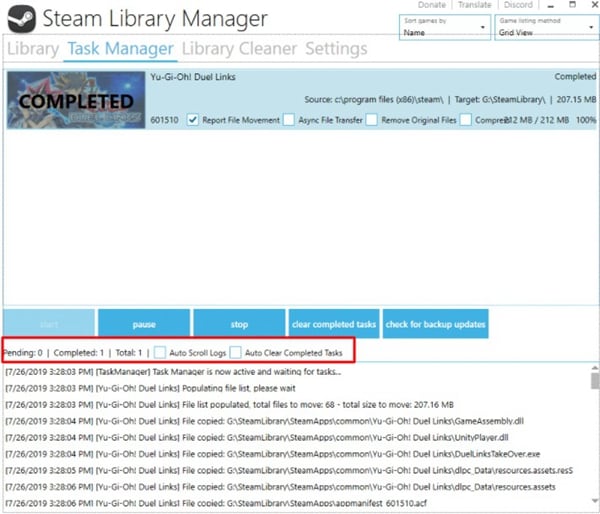Image resolution: width=600 pixels, height=514 pixels.
Task: Click the log scrollbar down arrow
Action: point(595,501)
